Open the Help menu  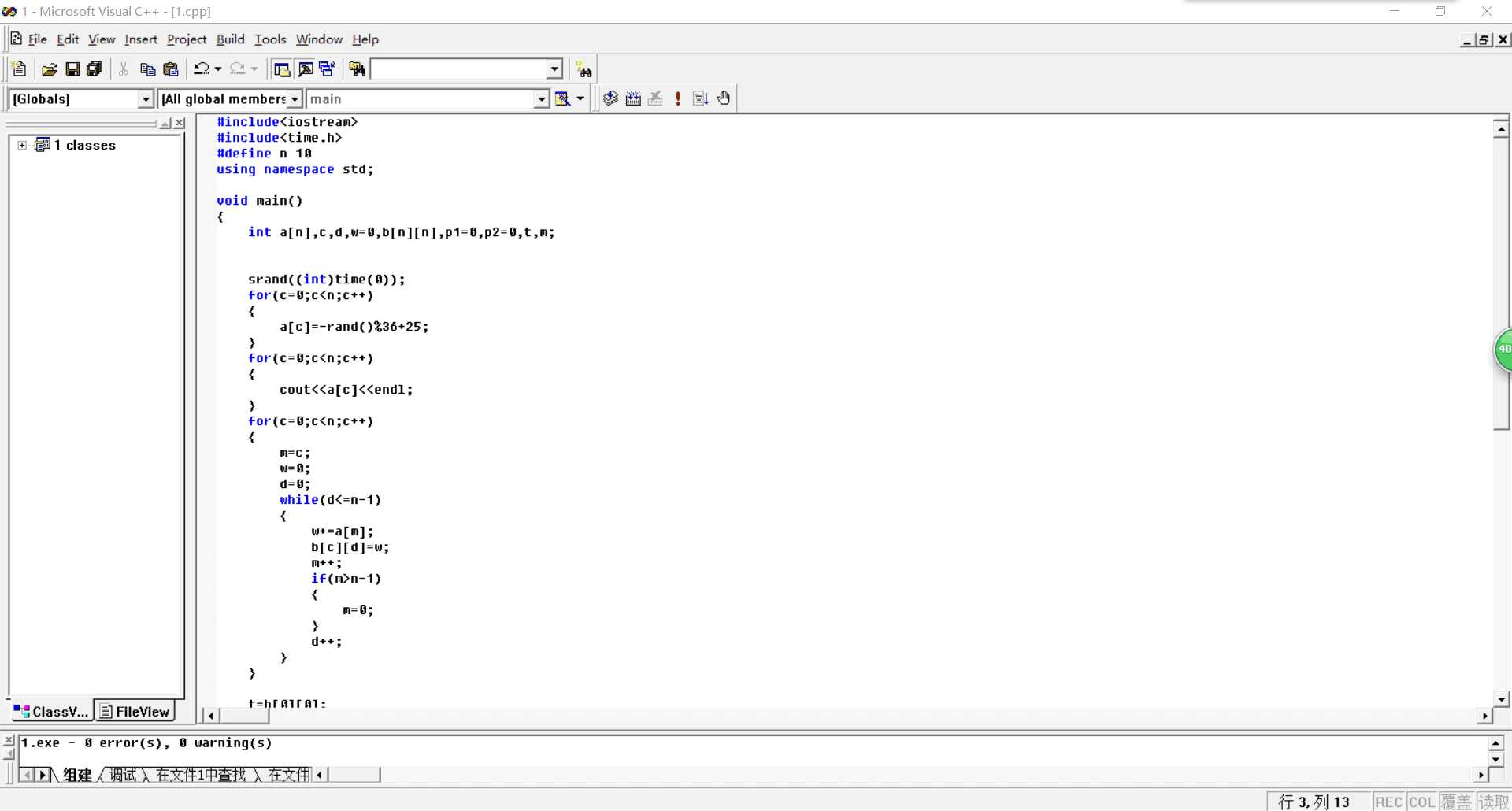[365, 39]
